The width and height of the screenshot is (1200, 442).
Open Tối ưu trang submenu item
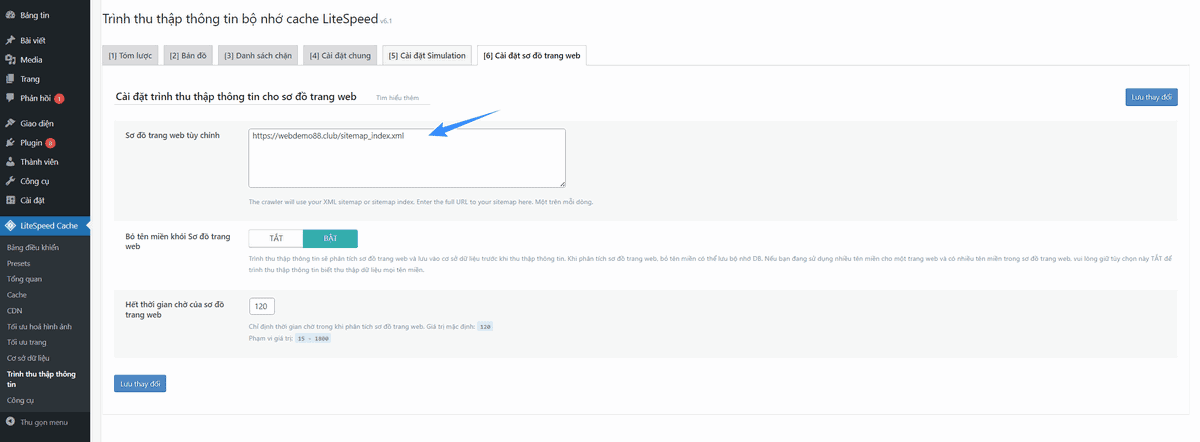(27, 342)
